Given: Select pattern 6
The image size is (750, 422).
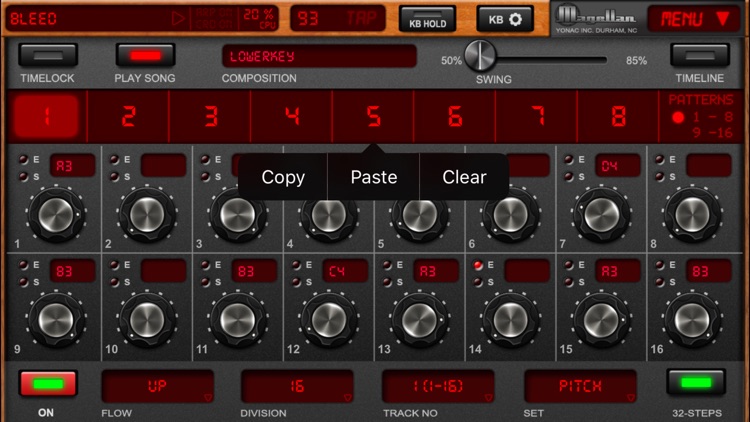Looking at the screenshot, I should click(455, 116).
